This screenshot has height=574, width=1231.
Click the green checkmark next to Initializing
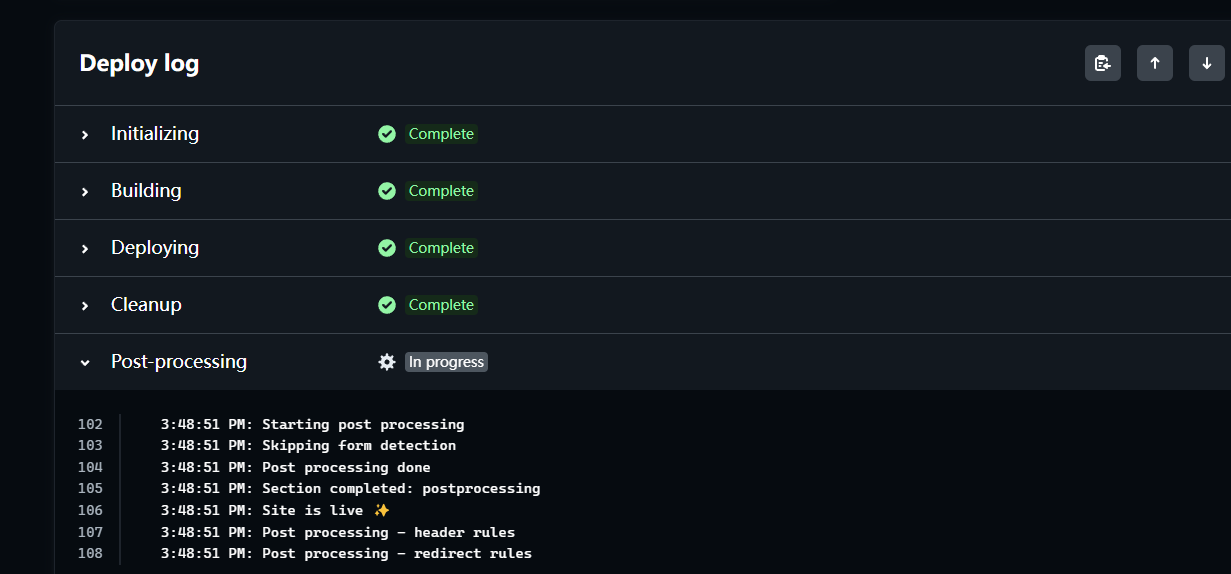(387, 134)
